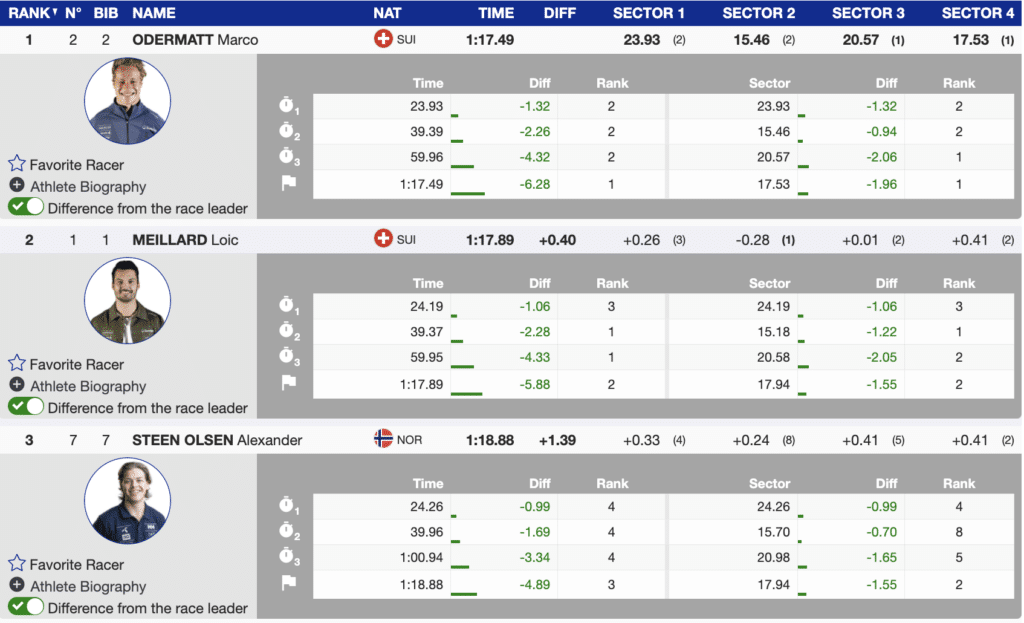
Task: Toggle Odermatt's Difference from the race leader
Action: tap(26, 208)
